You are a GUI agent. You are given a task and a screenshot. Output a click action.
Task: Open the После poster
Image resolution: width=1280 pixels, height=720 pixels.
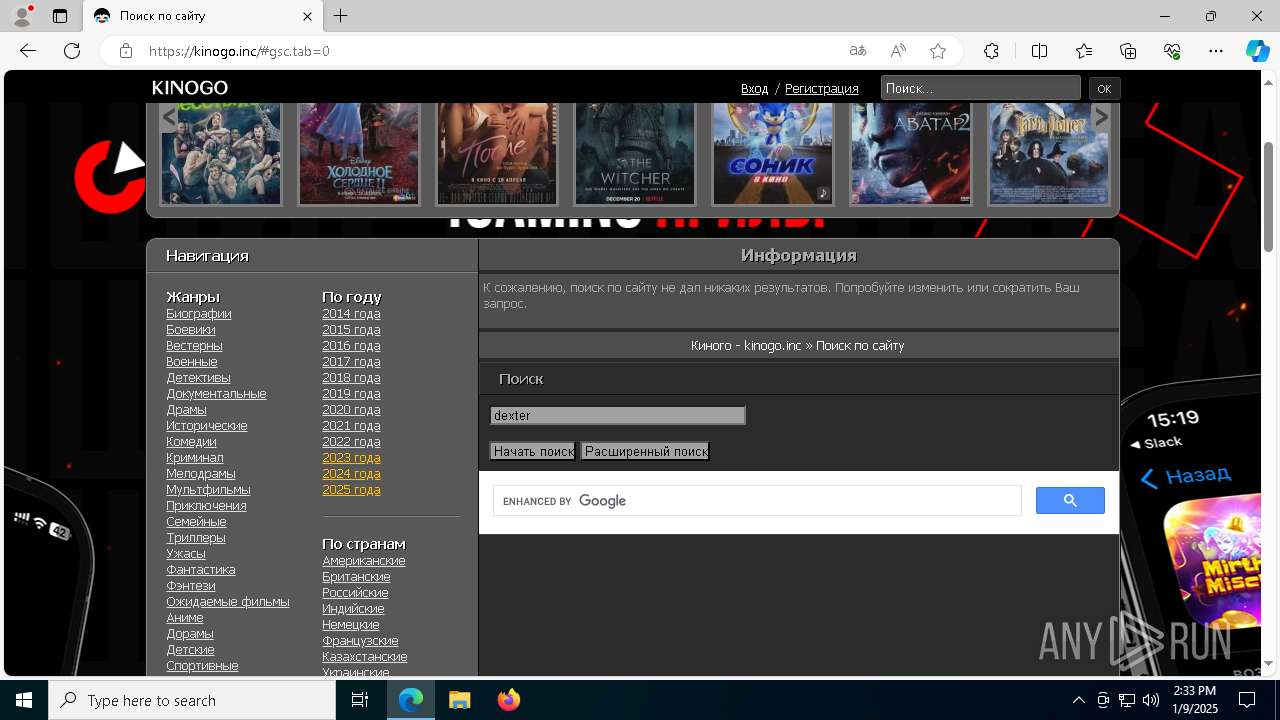(x=497, y=153)
